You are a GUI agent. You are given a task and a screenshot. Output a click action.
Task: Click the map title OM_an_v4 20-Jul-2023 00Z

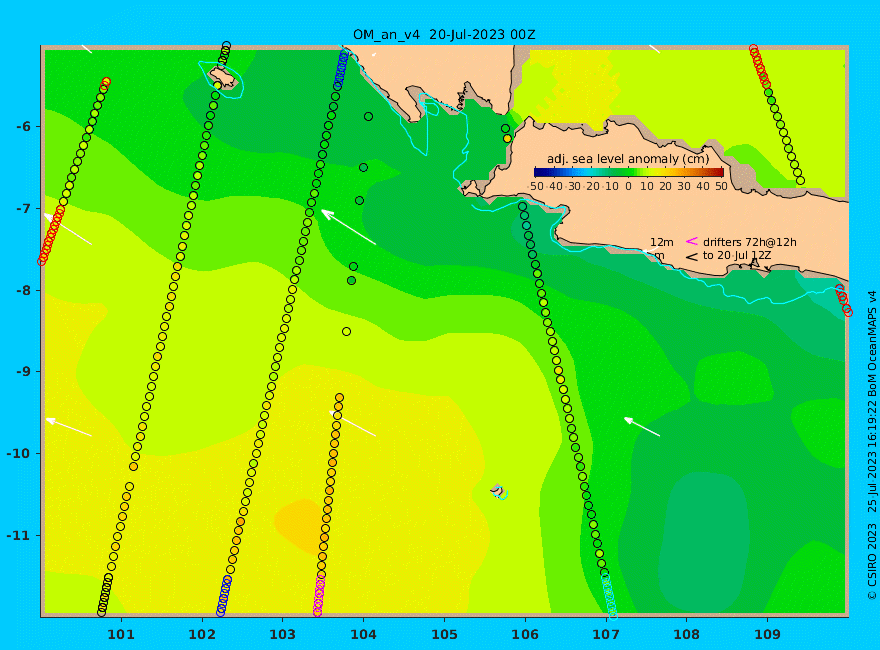444,35
